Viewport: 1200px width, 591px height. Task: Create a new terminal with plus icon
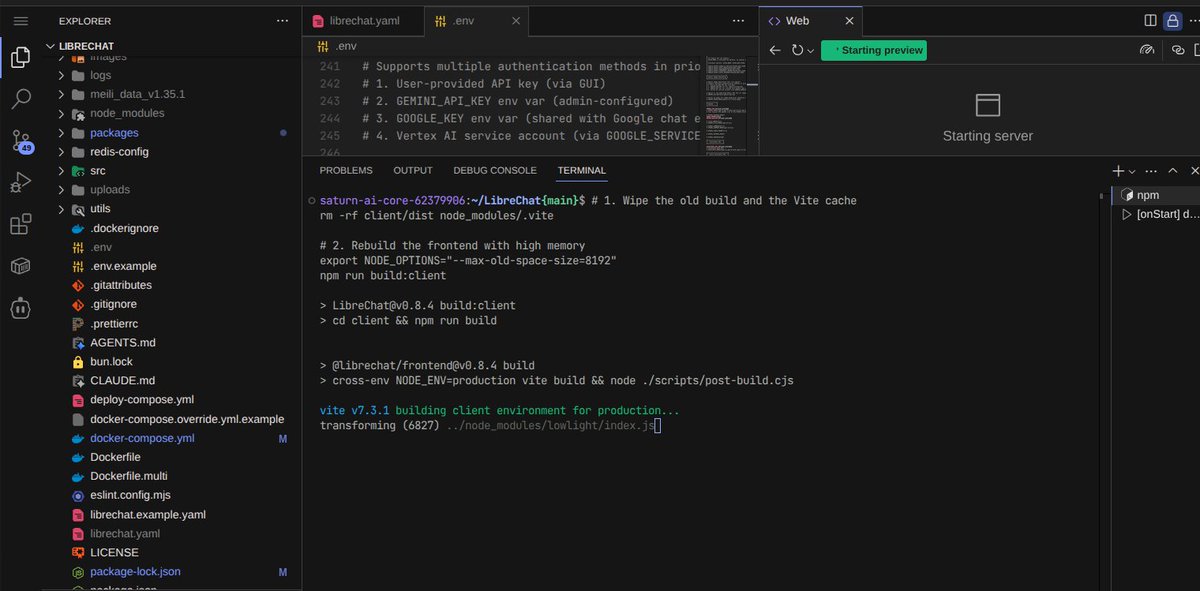tap(1119, 171)
